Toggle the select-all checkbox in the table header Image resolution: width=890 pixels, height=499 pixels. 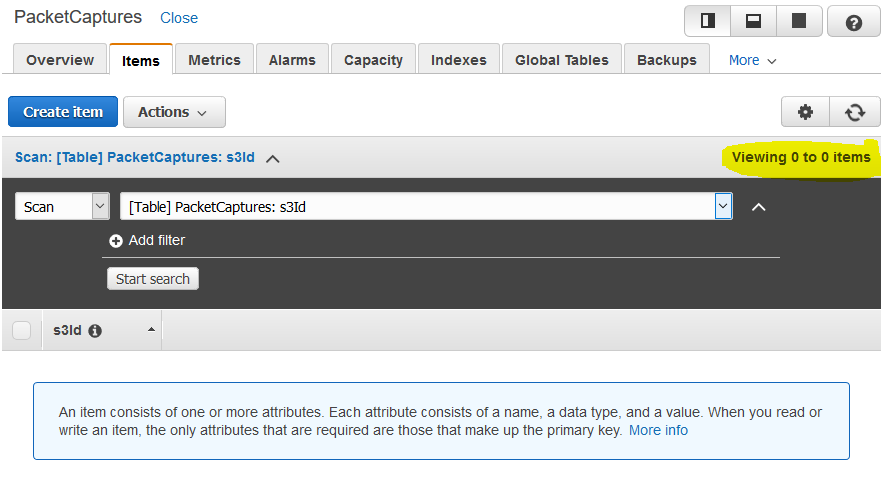[x=22, y=330]
